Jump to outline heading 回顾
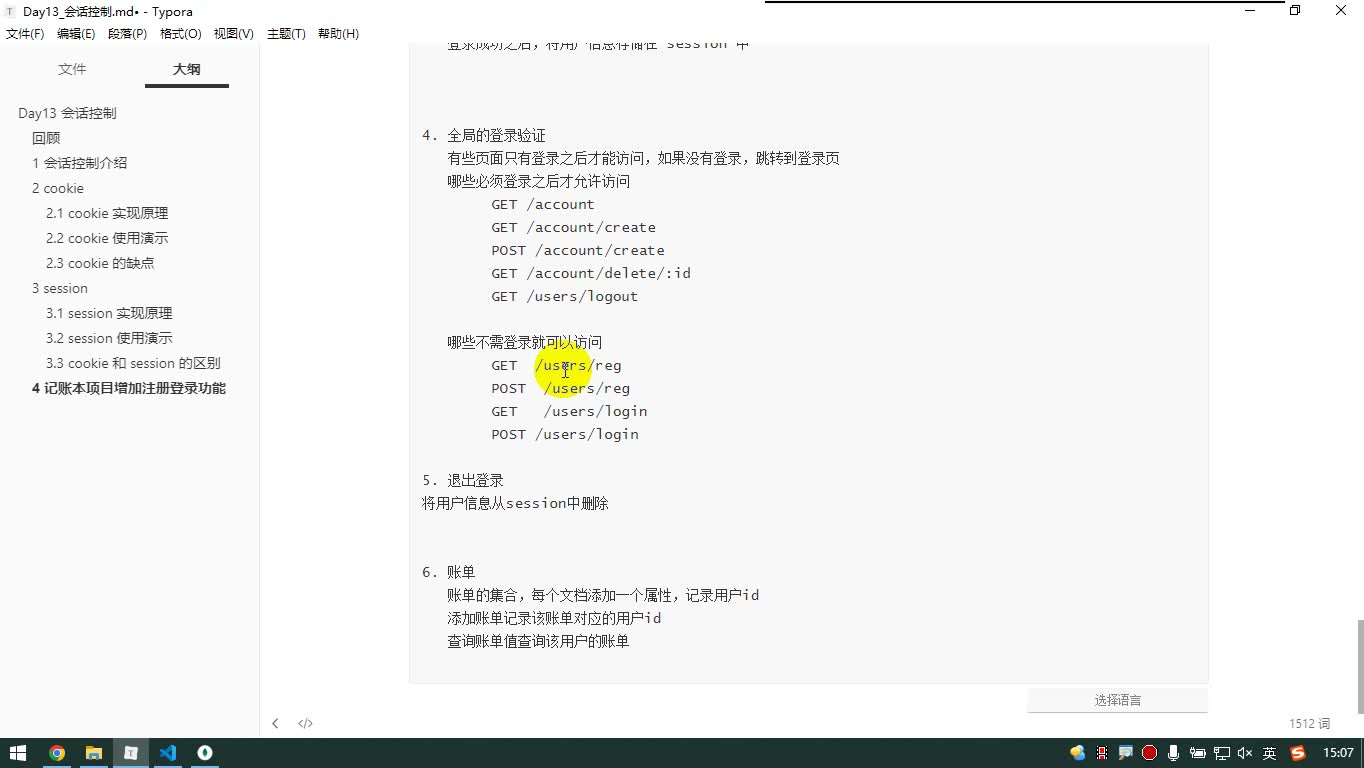The width and height of the screenshot is (1364, 768). (x=46, y=138)
